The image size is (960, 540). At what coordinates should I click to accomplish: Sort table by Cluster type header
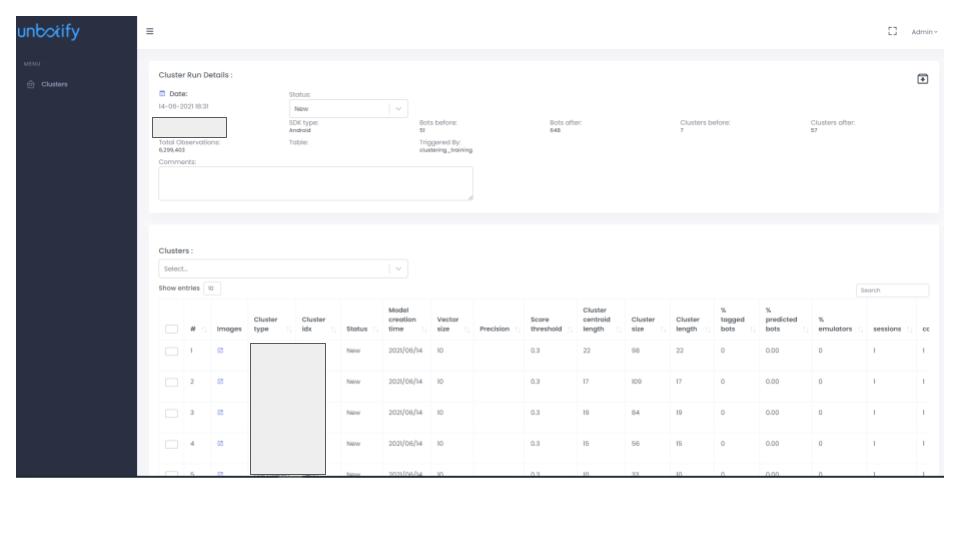(266, 324)
